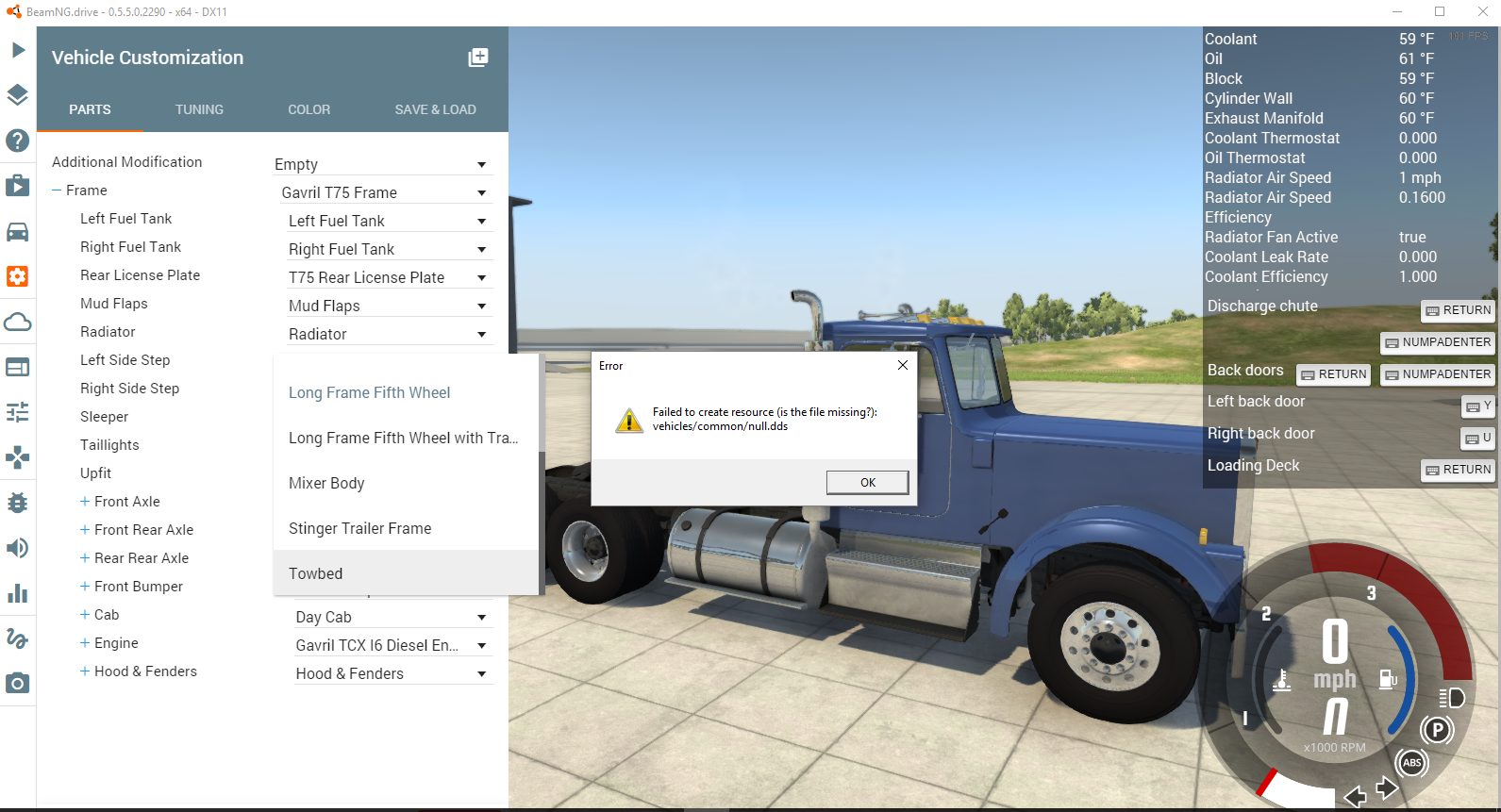Open the T75 Rear License Plate dropdown
The height and width of the screenshot is (812, 1501).
(391, 277)
